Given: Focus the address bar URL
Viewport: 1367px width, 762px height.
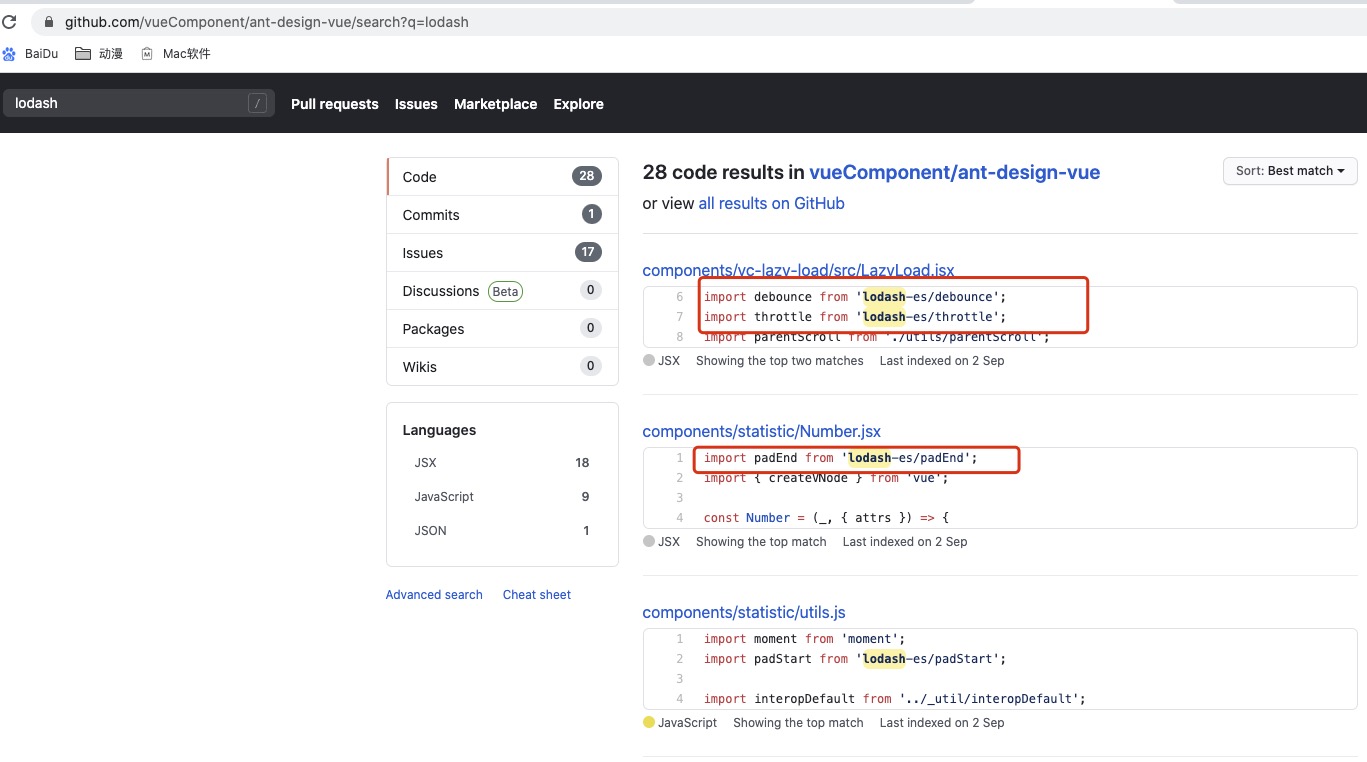Looking at the screenshot, I should 267,21.
